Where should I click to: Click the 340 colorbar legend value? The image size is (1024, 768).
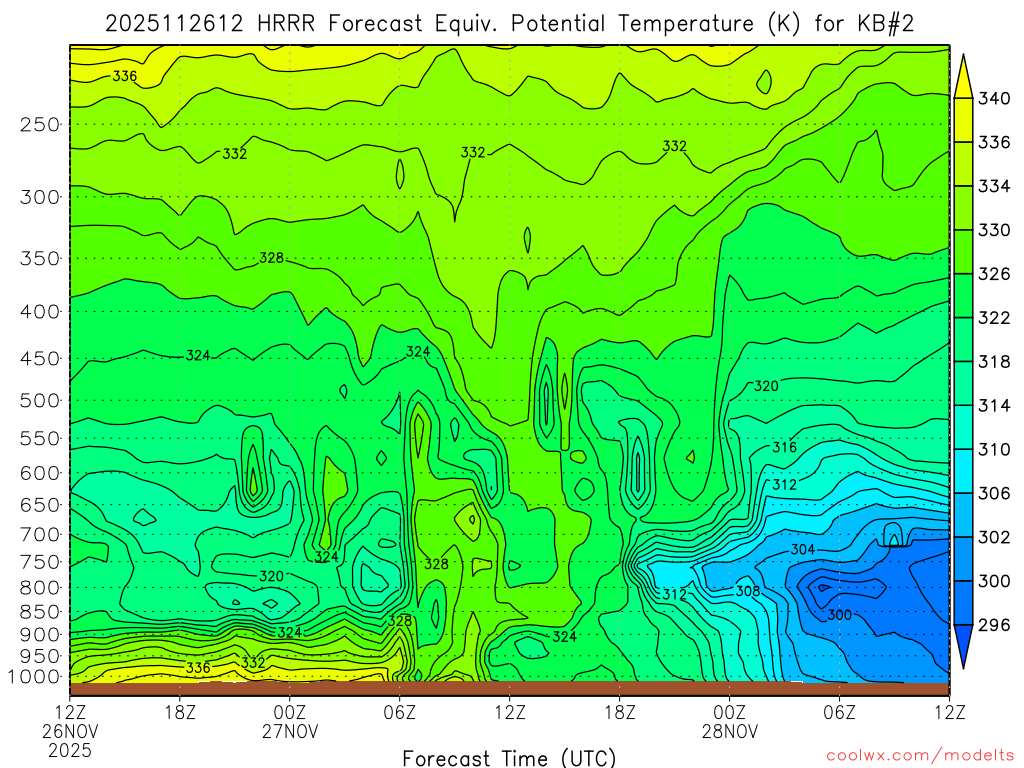point(994,99)
